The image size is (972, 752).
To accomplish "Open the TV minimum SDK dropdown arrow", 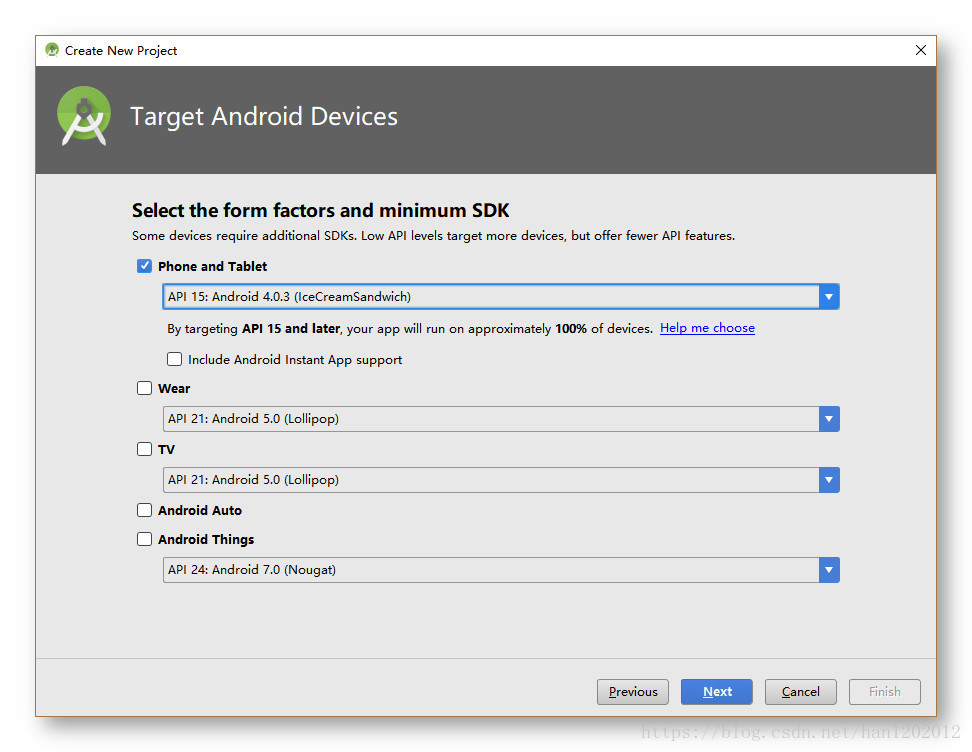I will 829,479.
